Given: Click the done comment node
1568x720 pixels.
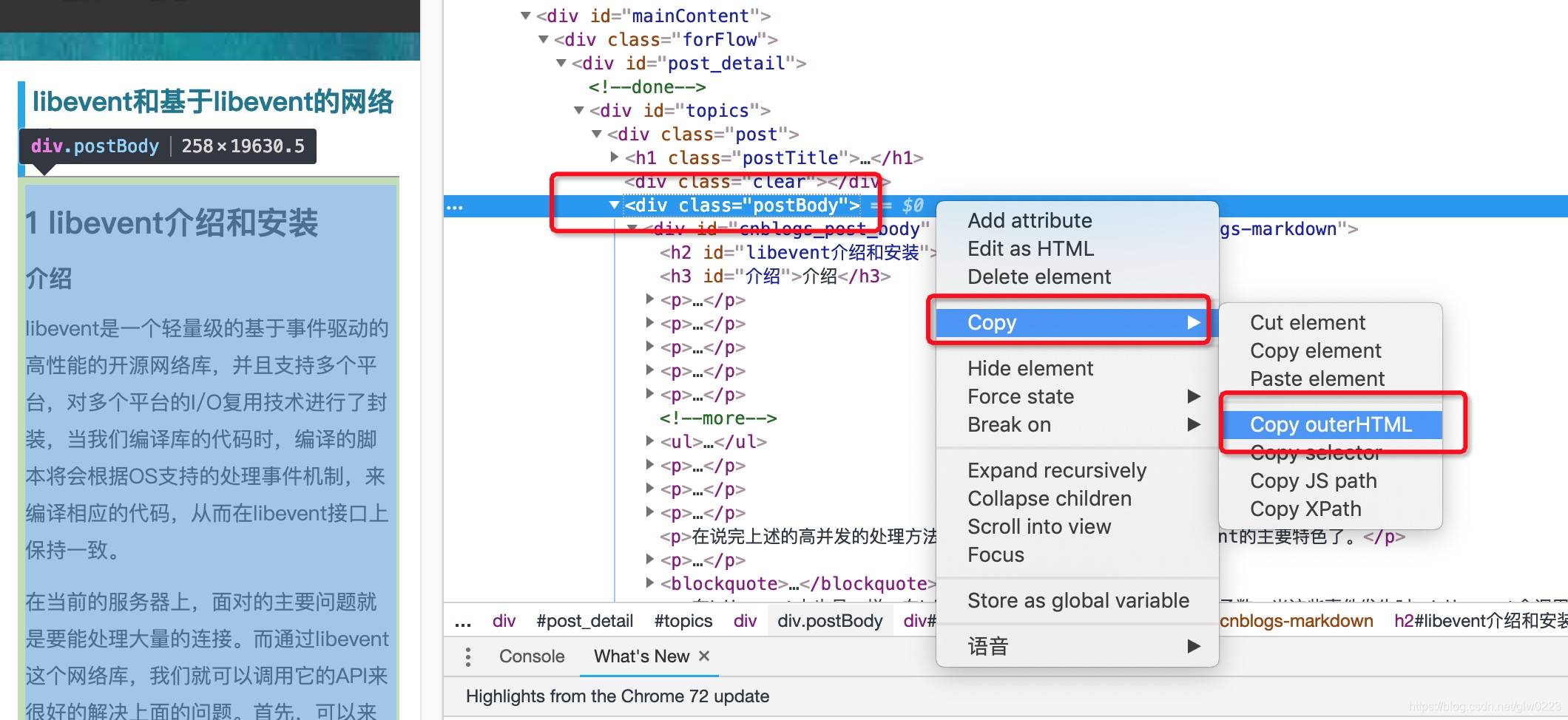Looking at the screenshot, I should [x=647, y=86].
